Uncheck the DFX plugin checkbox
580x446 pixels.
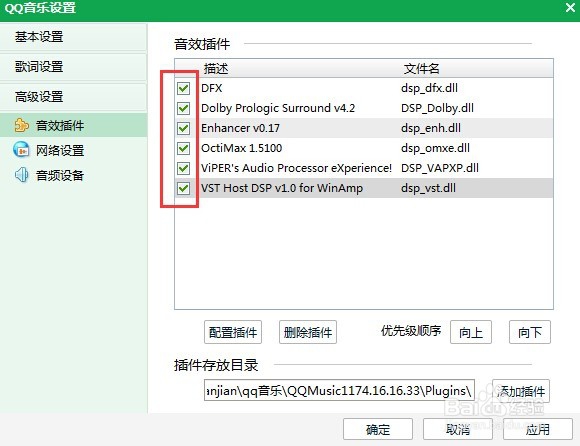point(183,88)
